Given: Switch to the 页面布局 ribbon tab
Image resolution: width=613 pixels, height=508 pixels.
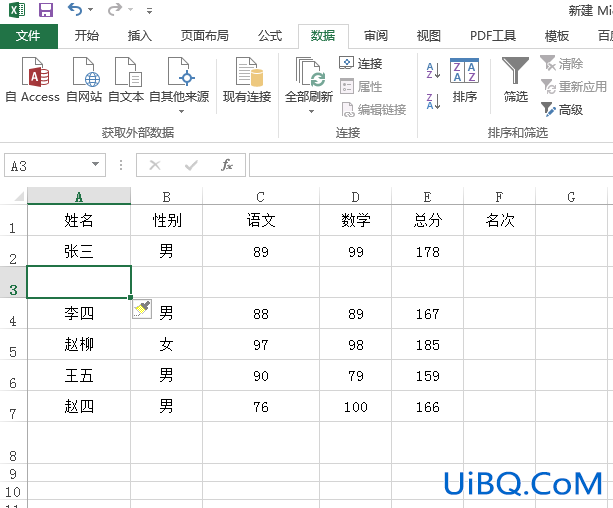Looking at the screenshot, I should tap(204, 36).
